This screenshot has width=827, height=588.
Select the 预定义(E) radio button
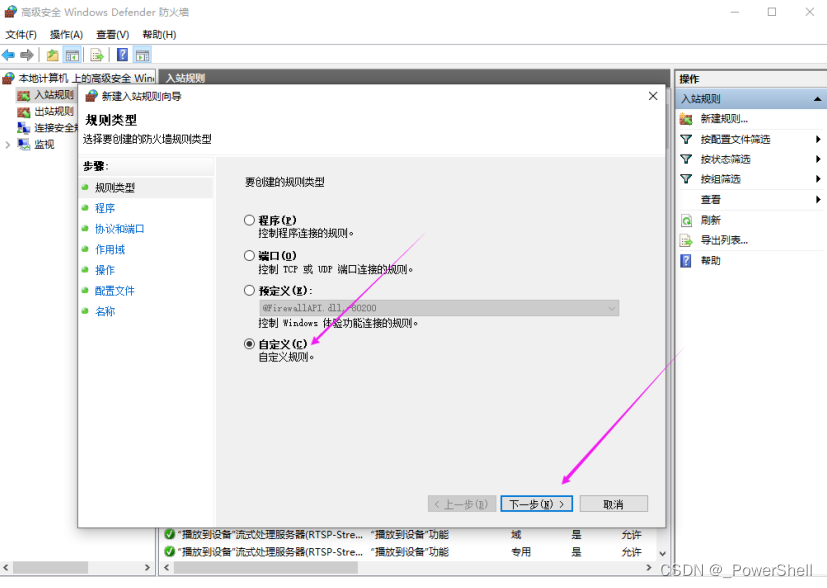[249, 291]
